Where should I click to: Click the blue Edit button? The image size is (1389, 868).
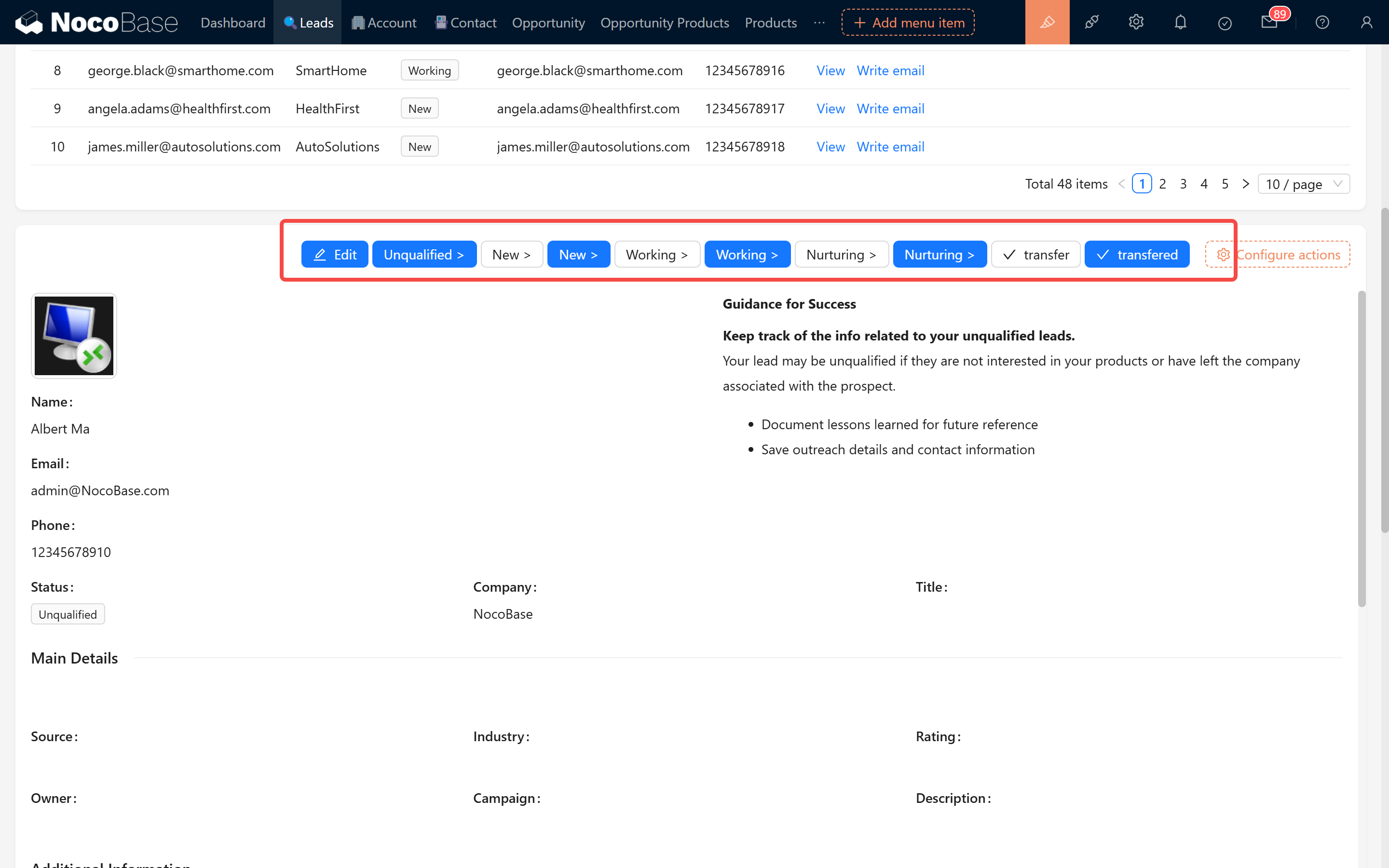point(335,254)
